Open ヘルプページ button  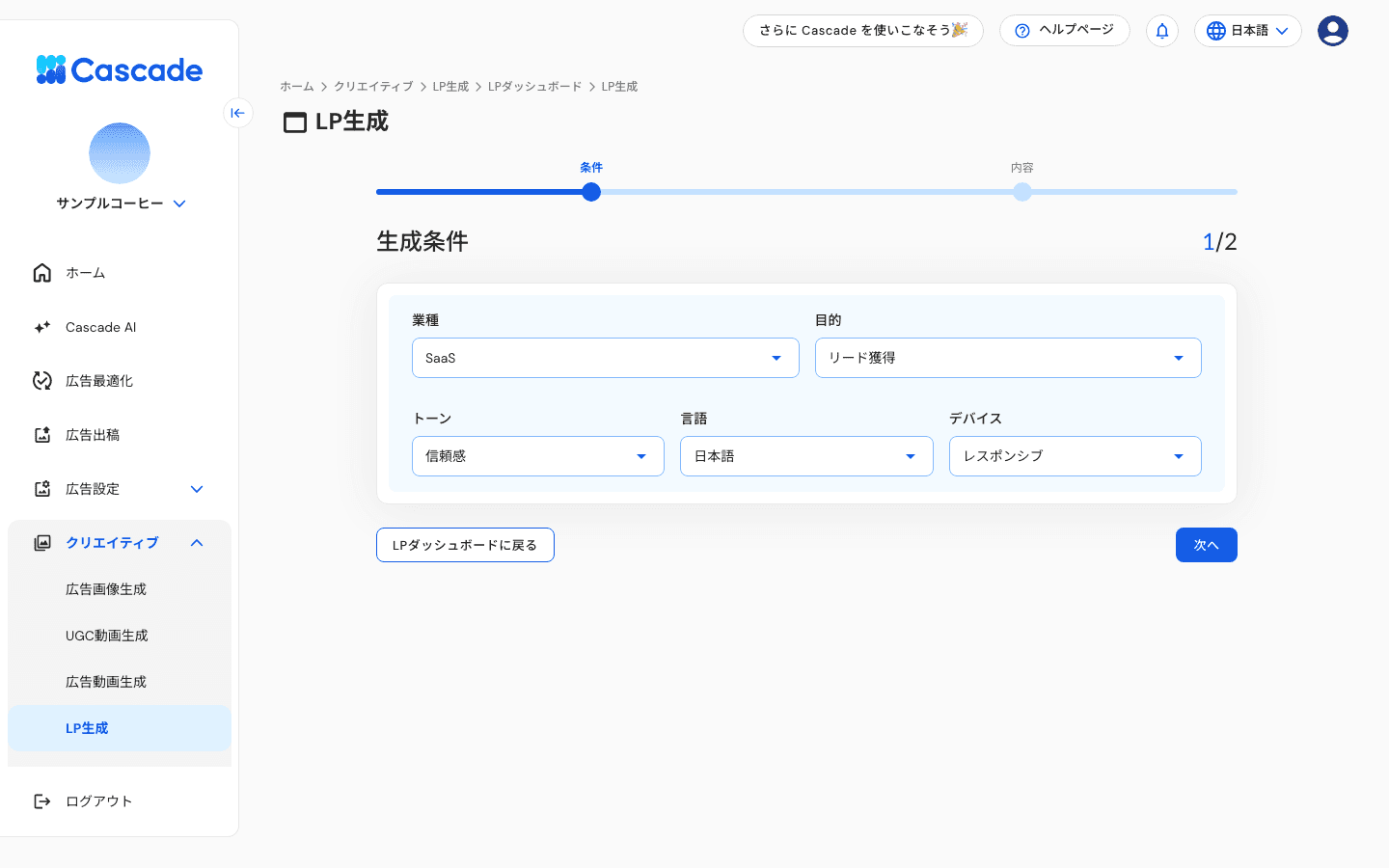click(1065, 31)
